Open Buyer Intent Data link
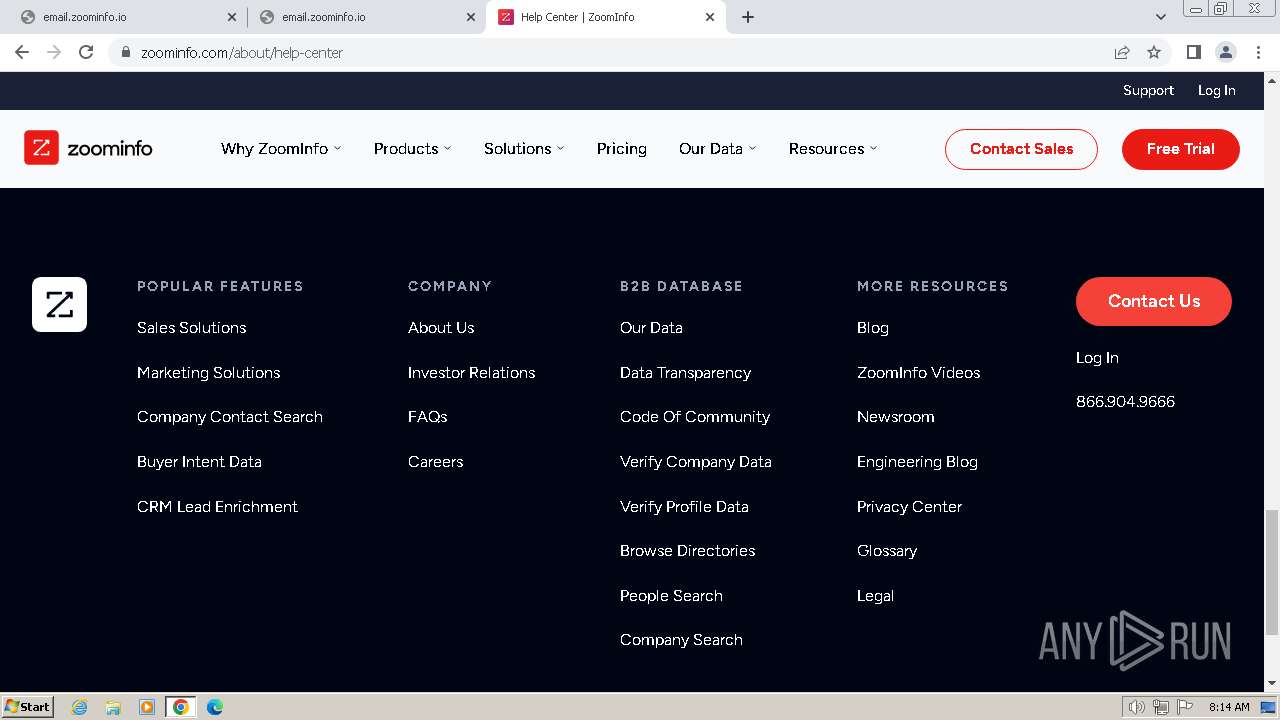The width and height of the screenshot is (1280, 720). click(x=199, y=462)
